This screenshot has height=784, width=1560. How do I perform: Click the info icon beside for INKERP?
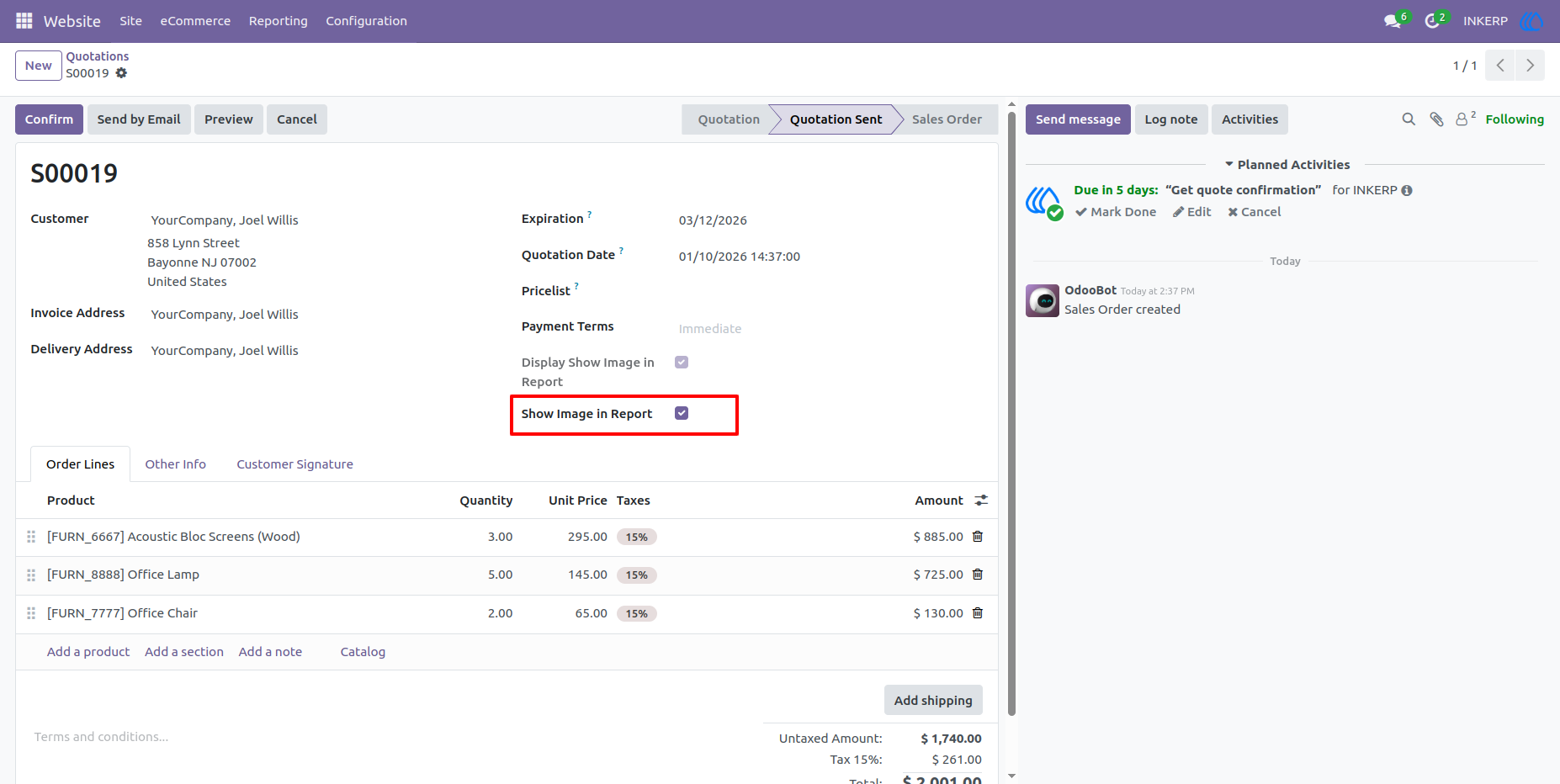click(1407, 190)
